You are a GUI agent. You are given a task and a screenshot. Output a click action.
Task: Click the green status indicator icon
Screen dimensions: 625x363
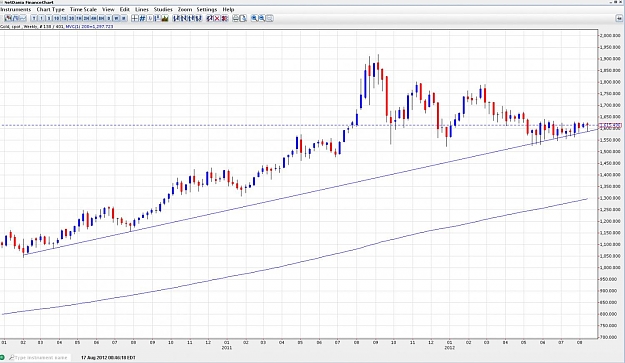click(2, 357)
